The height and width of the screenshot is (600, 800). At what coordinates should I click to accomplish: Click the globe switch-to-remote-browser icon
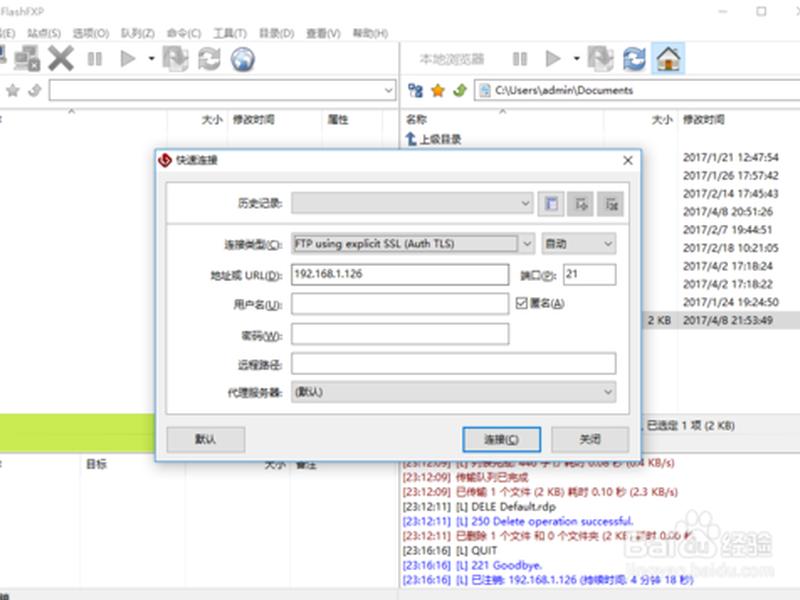click(243, 59)
